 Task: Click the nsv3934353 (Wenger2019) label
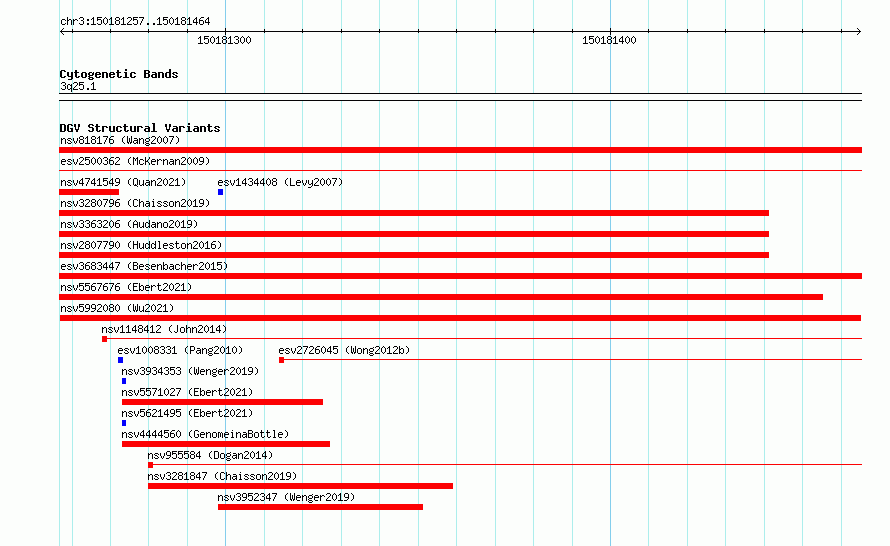tap(190, 371)
